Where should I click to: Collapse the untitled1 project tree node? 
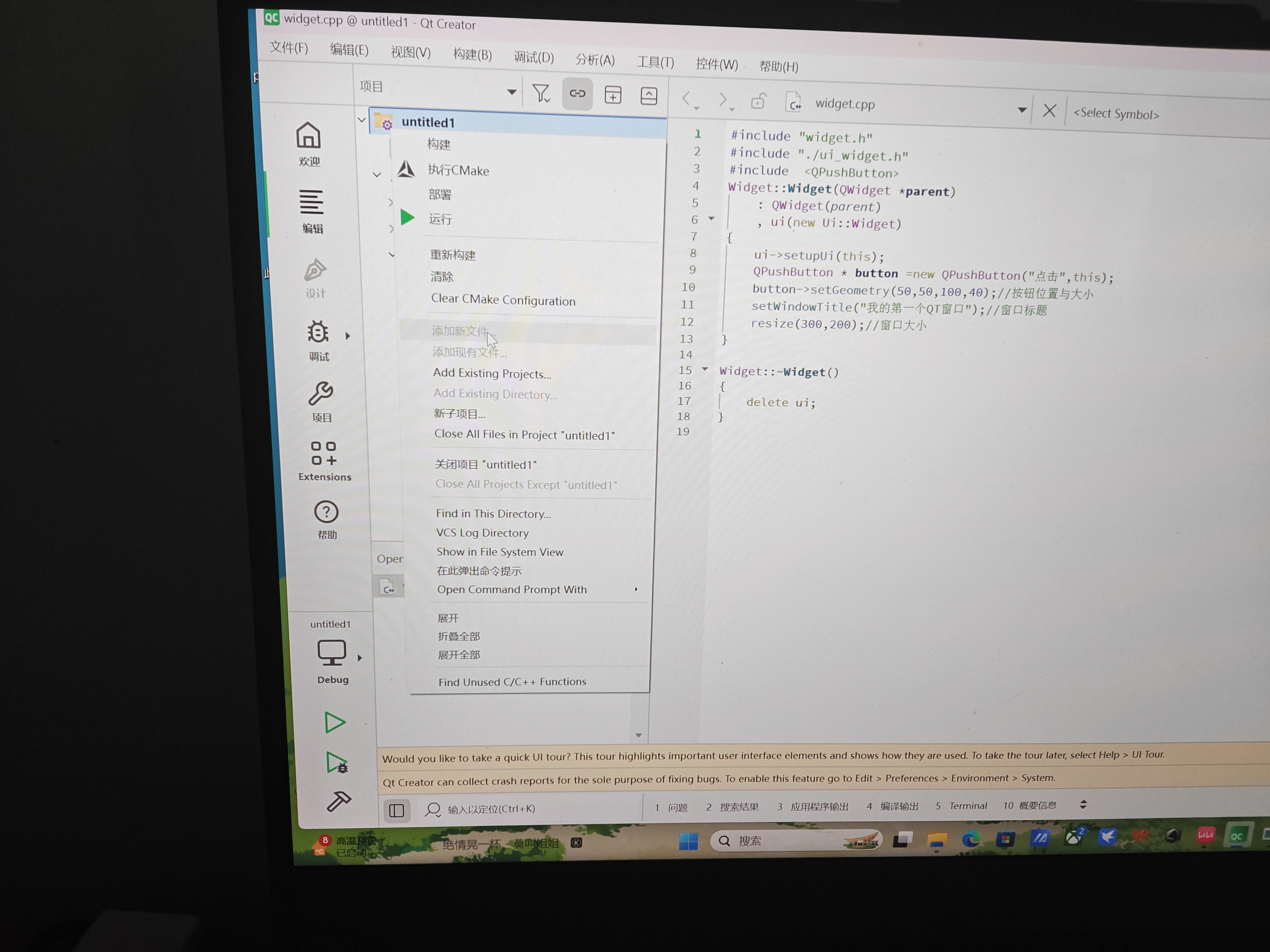tap(361, 120)
